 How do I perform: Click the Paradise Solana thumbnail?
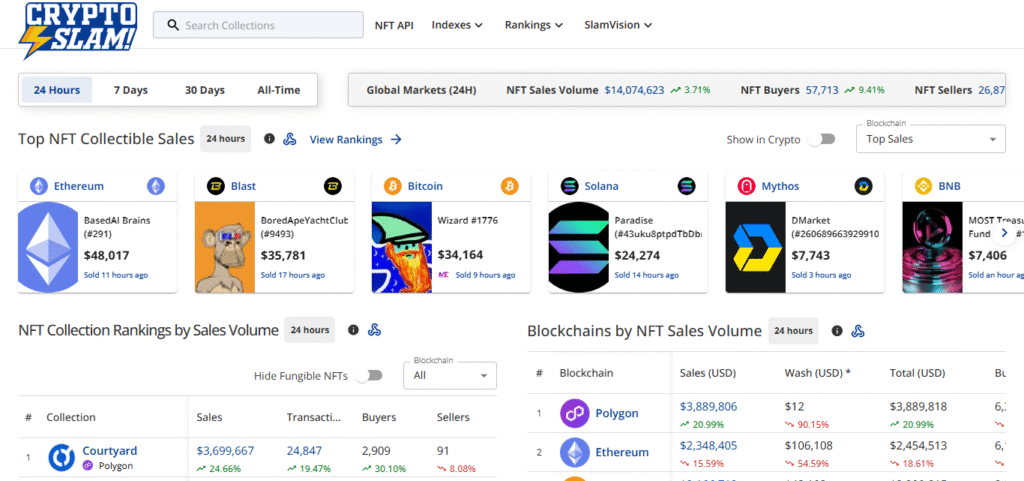tap(579, 247)
